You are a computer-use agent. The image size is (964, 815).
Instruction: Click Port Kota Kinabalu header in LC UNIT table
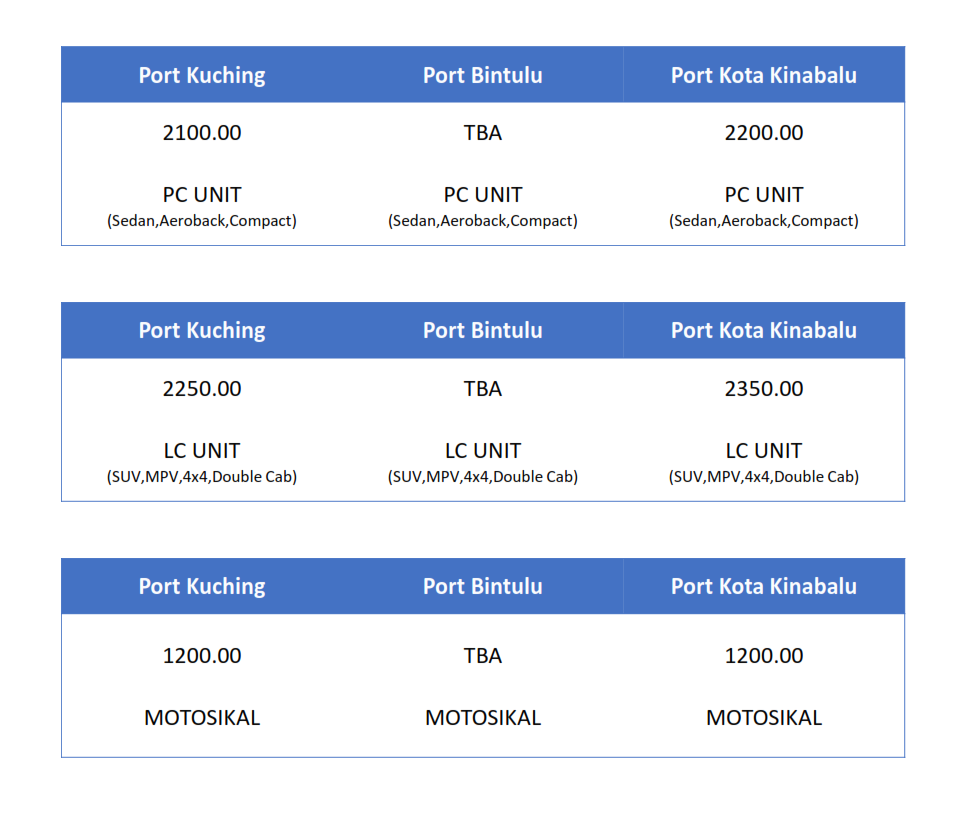point(764,331)
